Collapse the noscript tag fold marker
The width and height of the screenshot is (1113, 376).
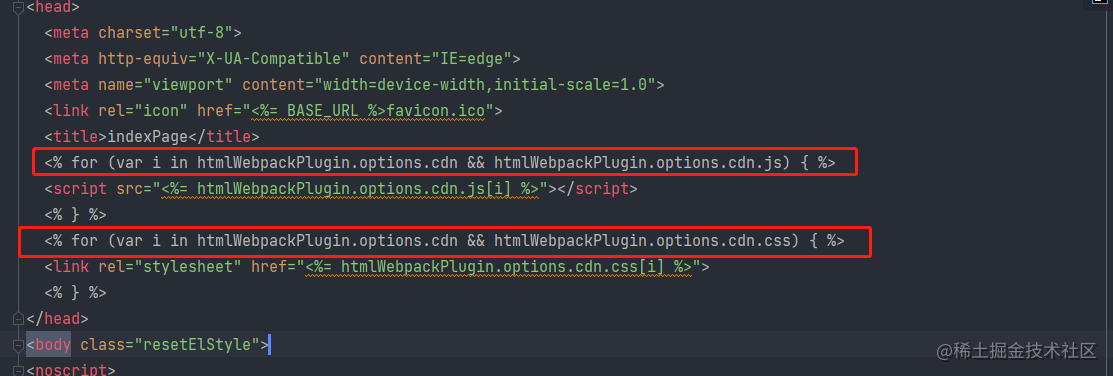[18, 370]
